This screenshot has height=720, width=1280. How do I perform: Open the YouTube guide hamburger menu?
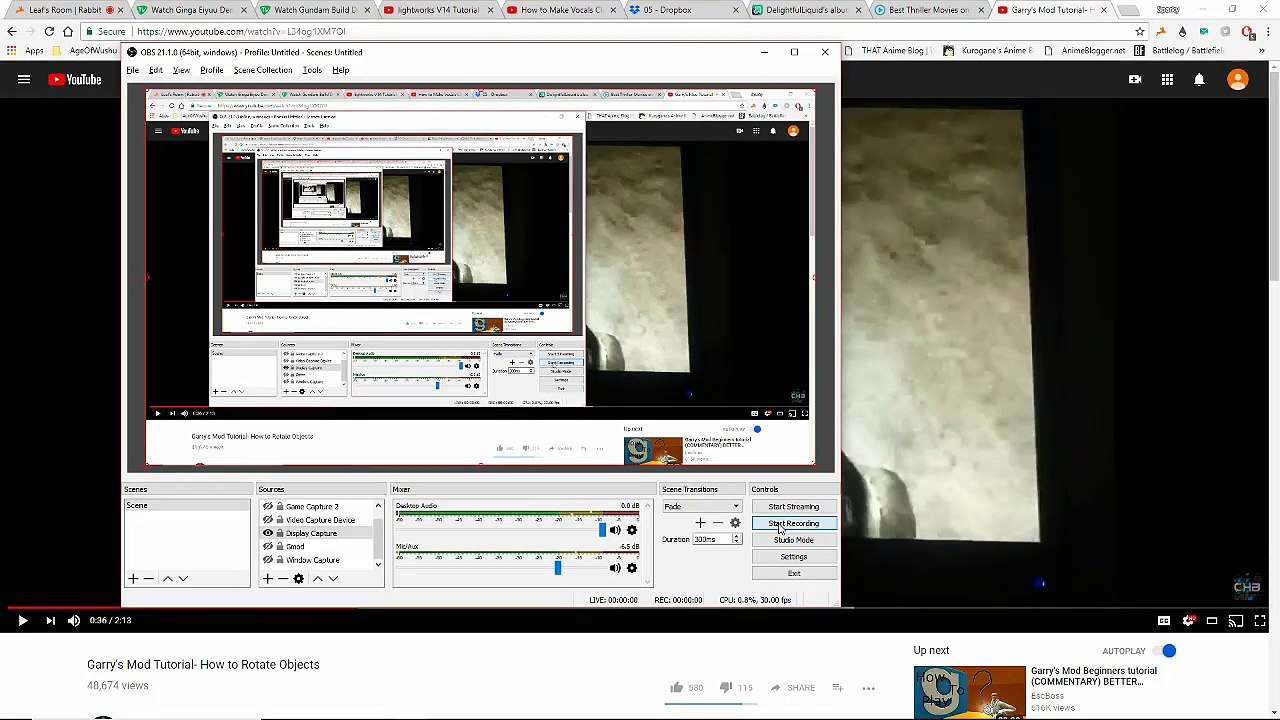pyautogui.click(x=24, y=80)
